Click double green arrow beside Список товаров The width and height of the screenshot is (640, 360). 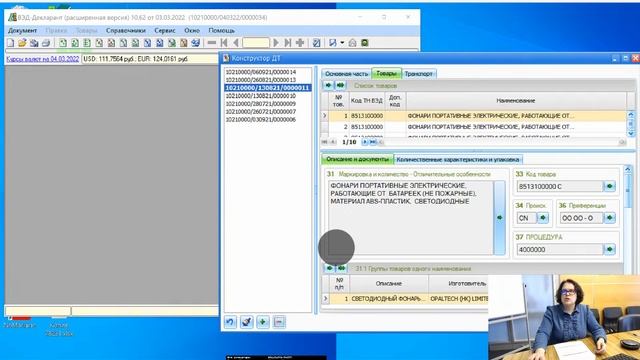click(340, 85)
